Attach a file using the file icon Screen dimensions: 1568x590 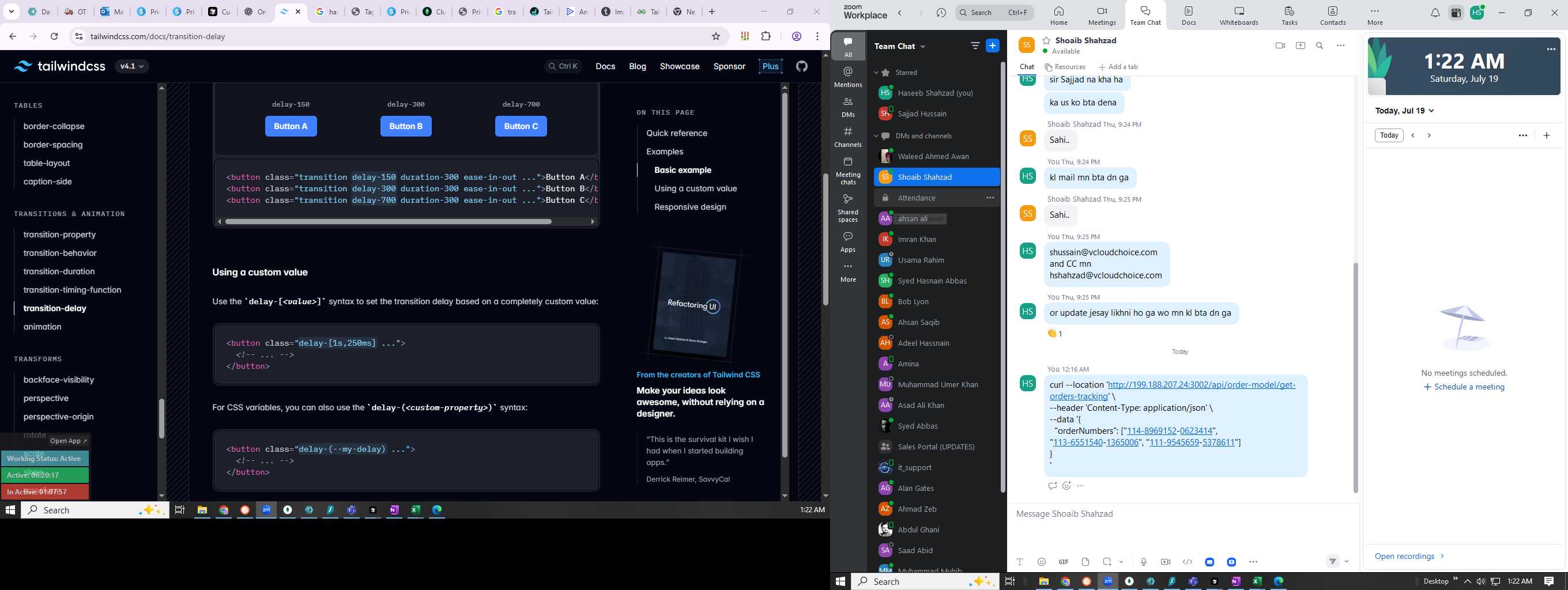[x=1085, y=561]
